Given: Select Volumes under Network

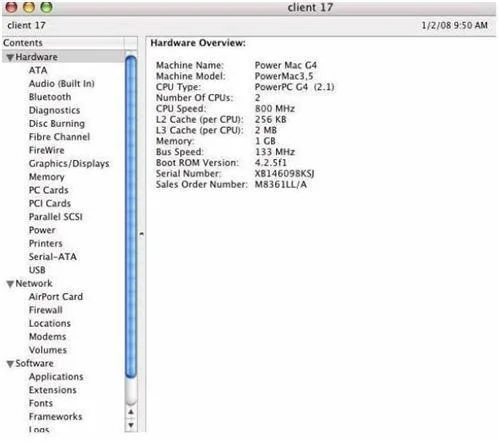Looking at the screenshot, I should pyautogui.click(x=48, y=350).
